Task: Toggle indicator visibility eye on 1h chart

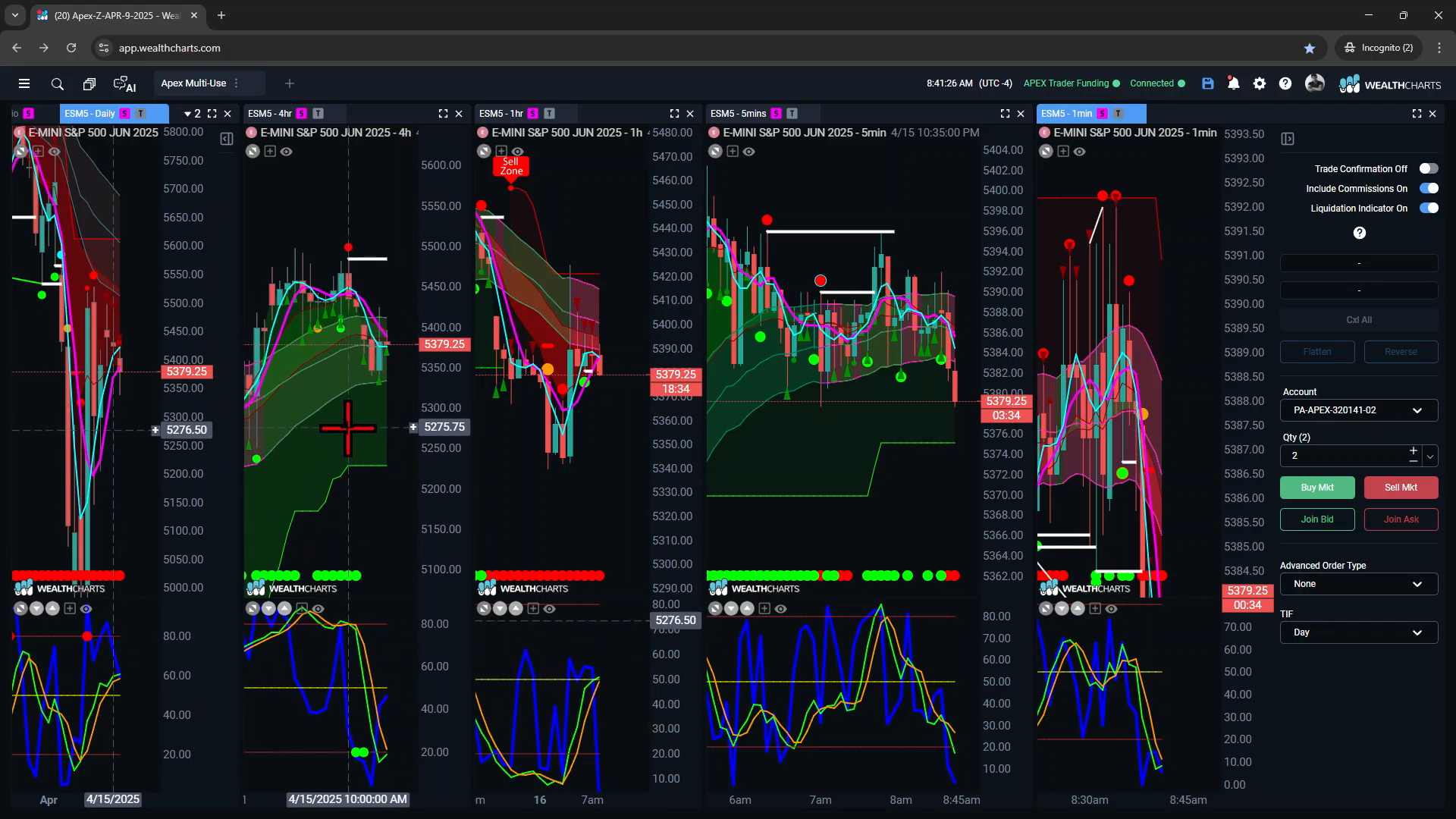Action: point(518,152)
